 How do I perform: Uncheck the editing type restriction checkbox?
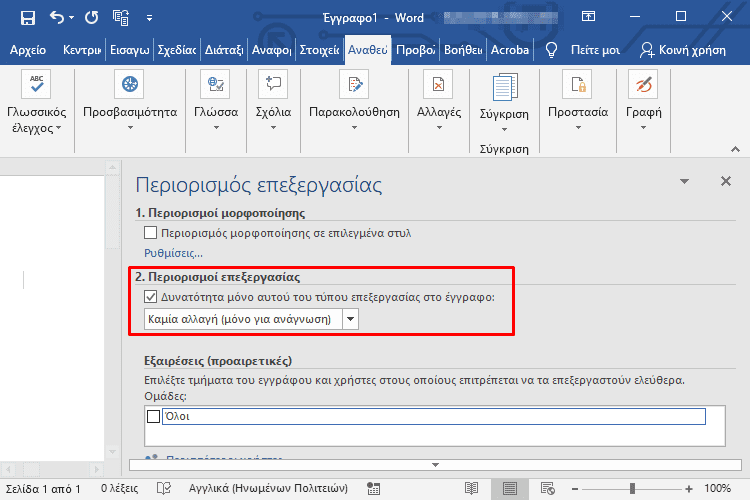click(x=152, y=297)
